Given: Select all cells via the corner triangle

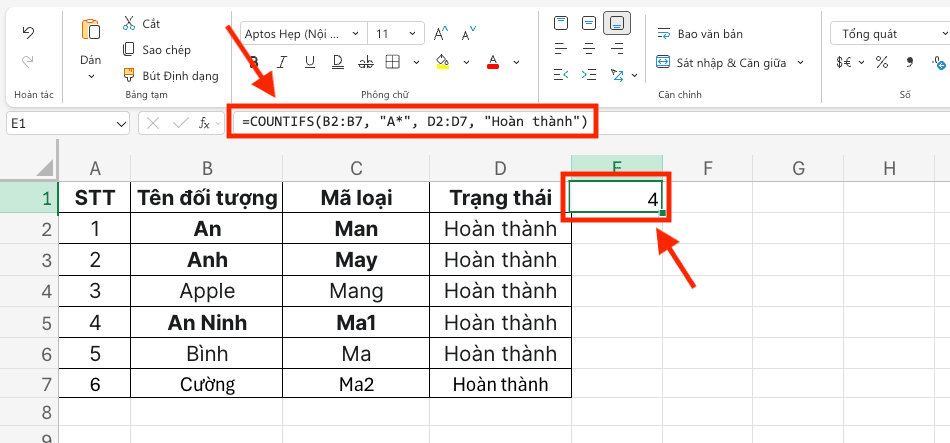Looking at the screenshot, I should [45, 168].
